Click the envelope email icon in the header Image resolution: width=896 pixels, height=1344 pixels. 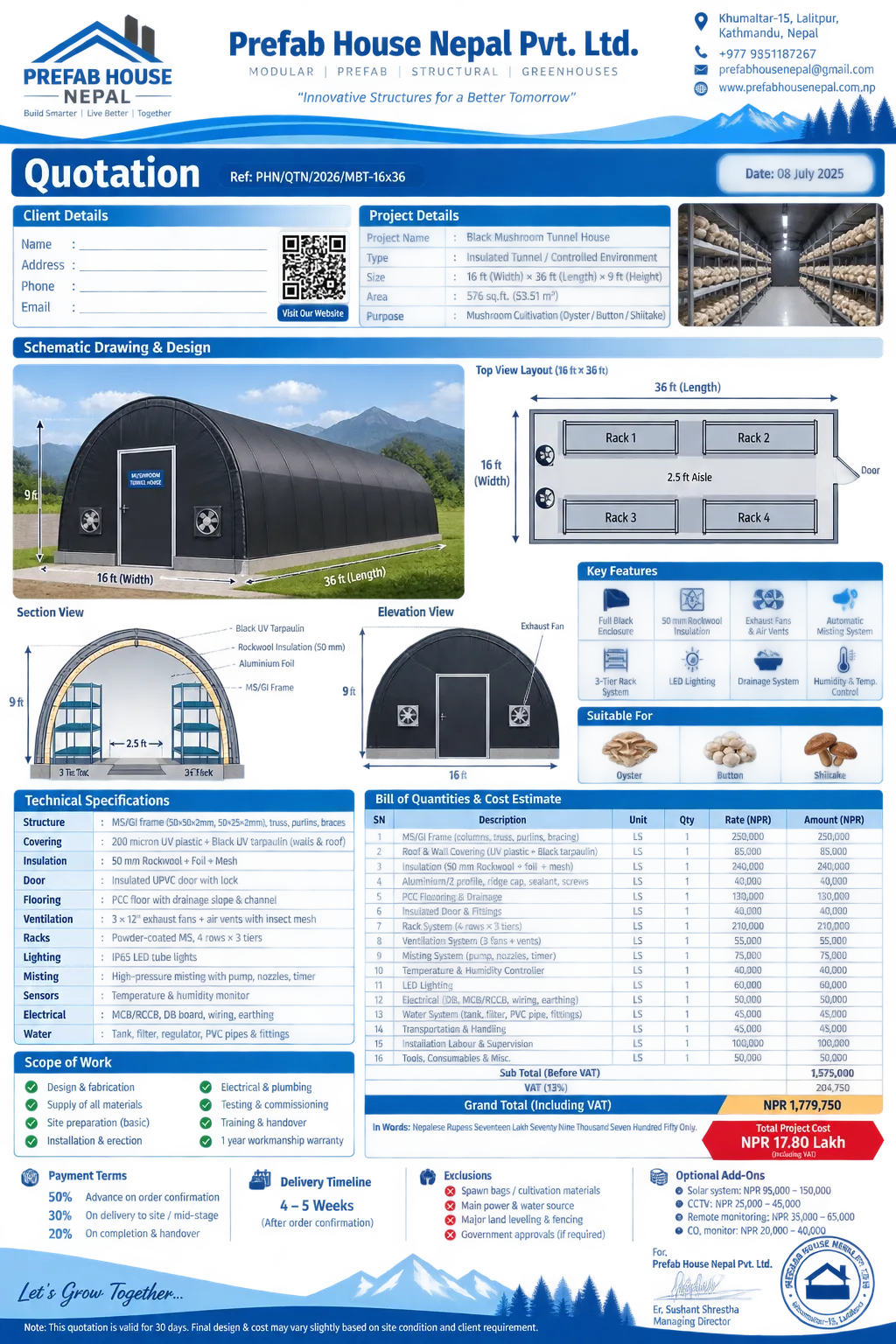701,70
